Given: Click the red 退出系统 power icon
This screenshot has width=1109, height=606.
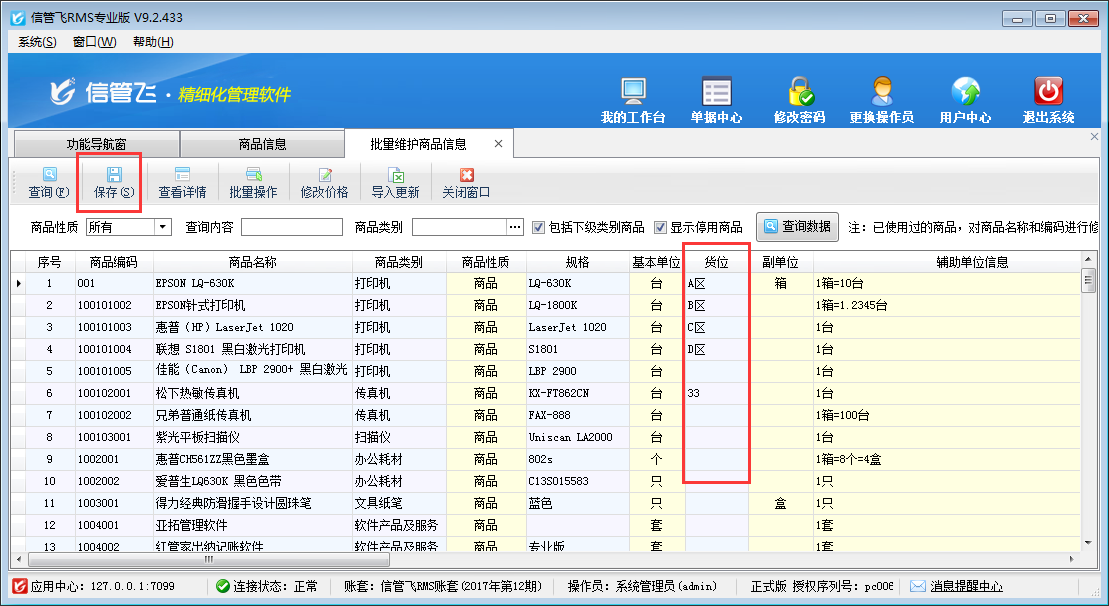Looking at the screenshot, I should click(x=1048, y=92).
